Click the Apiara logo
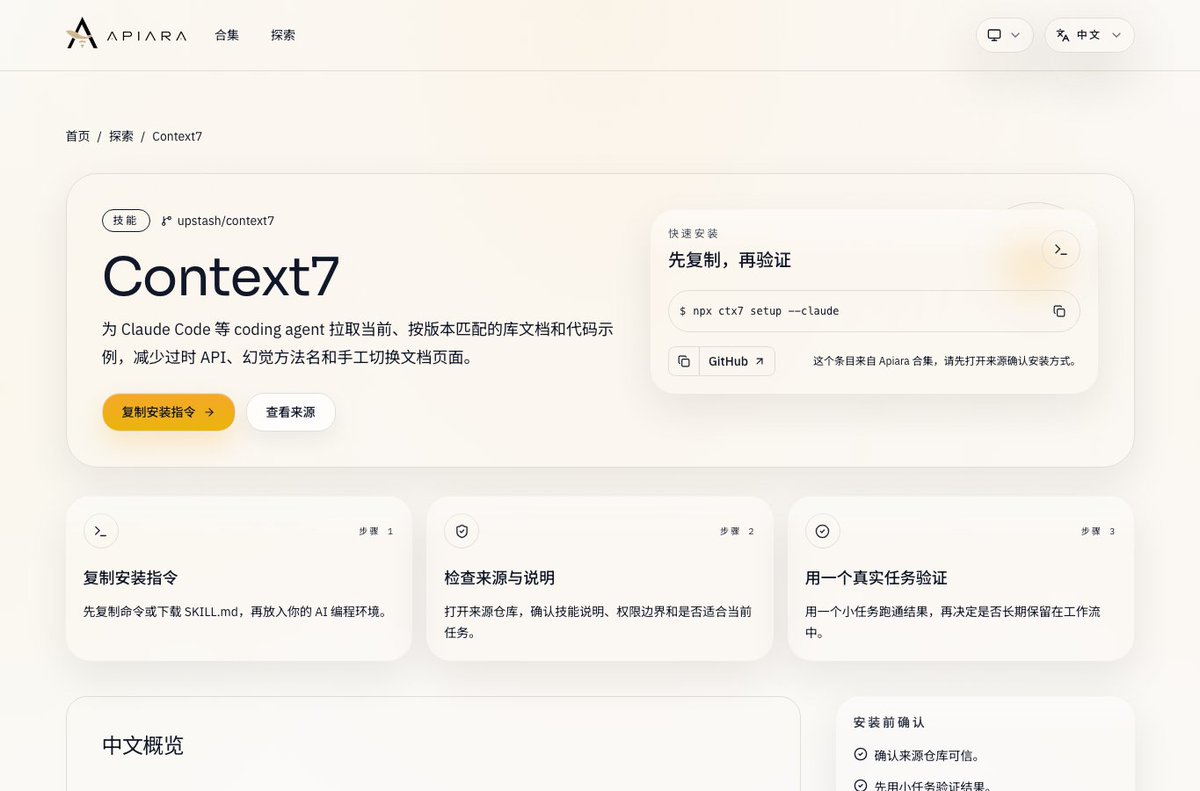 click(x=126, y=34)
